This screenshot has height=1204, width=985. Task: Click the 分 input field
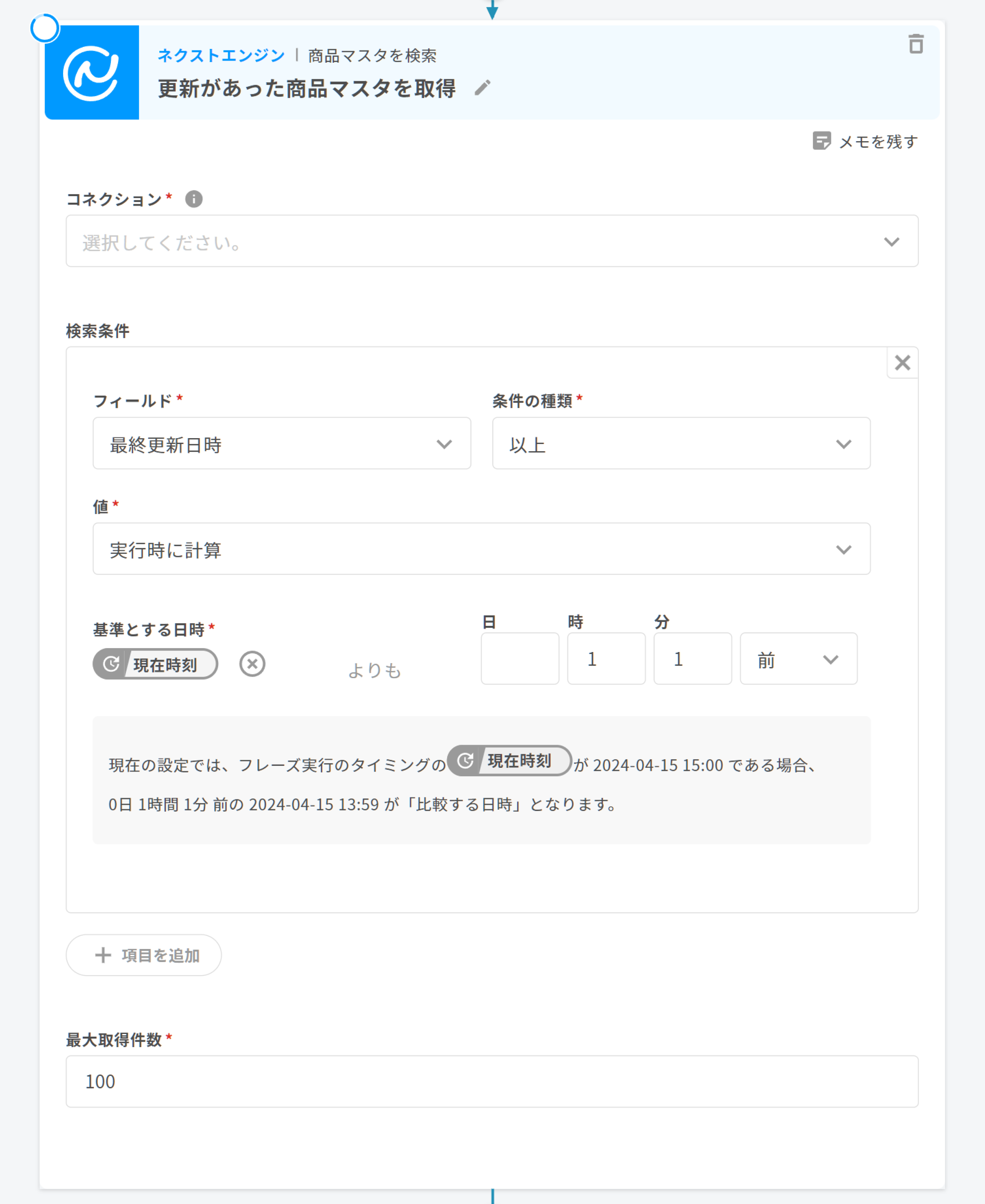[692, 659]
